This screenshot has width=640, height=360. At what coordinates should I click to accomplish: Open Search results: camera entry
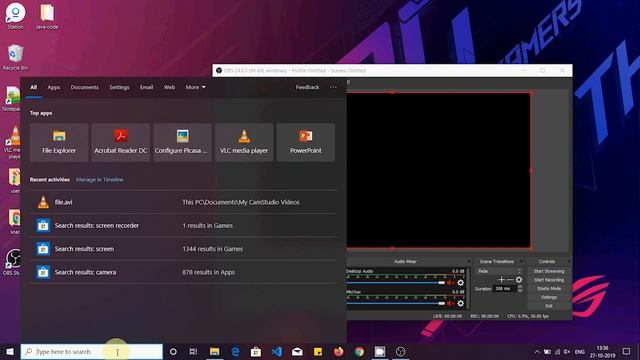(x=183, y=272)
